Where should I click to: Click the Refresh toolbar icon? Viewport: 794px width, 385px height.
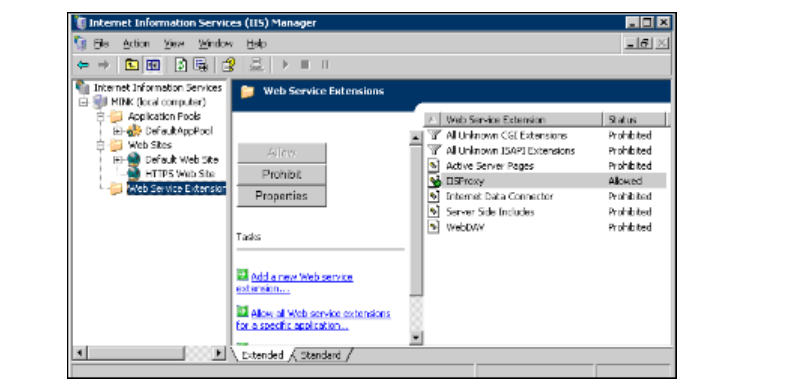click(181, 65)
